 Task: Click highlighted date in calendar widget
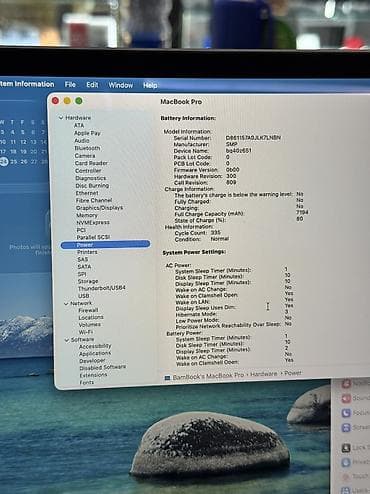tap(3, 162)
